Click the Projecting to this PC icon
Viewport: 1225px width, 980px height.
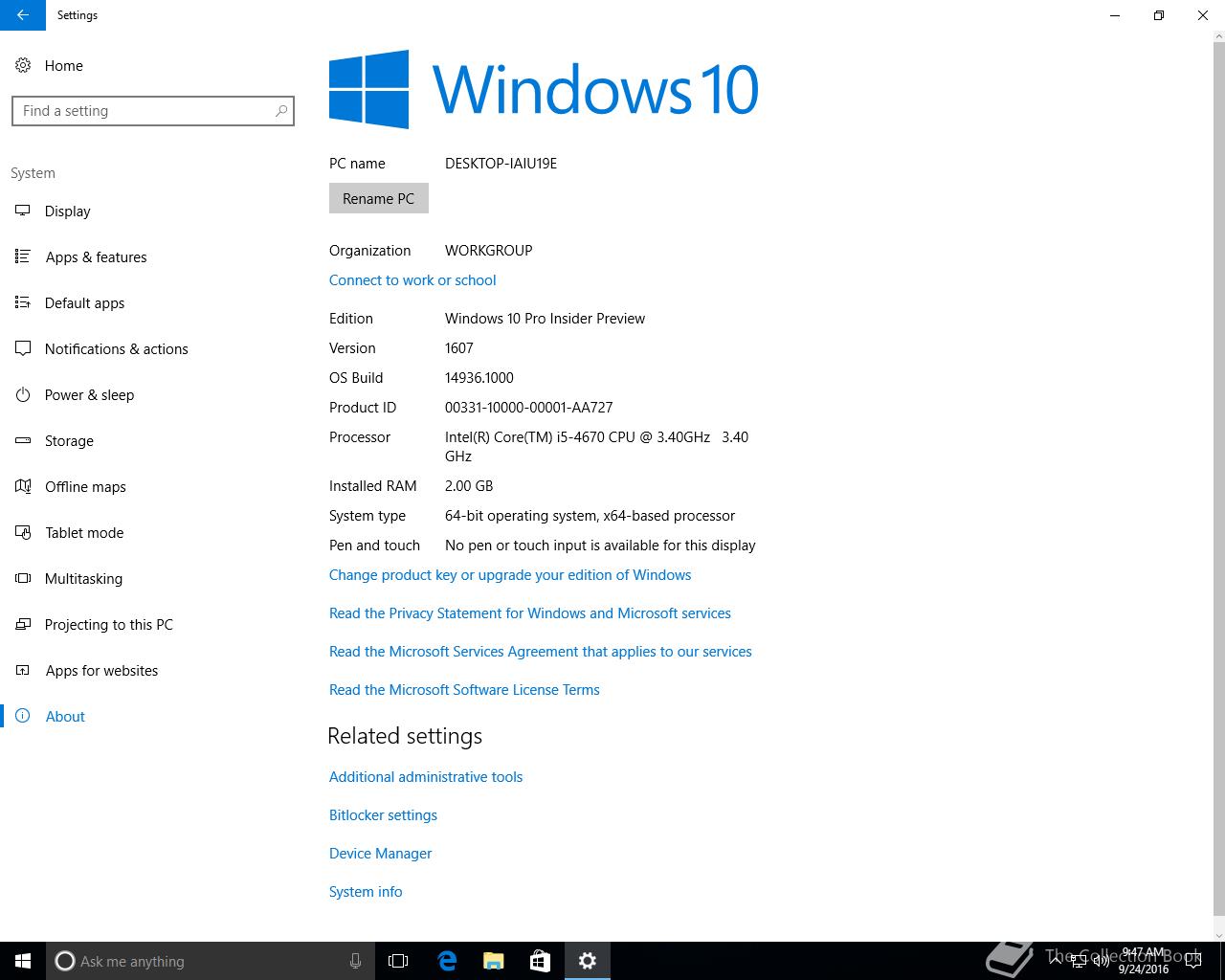(23, 624)
